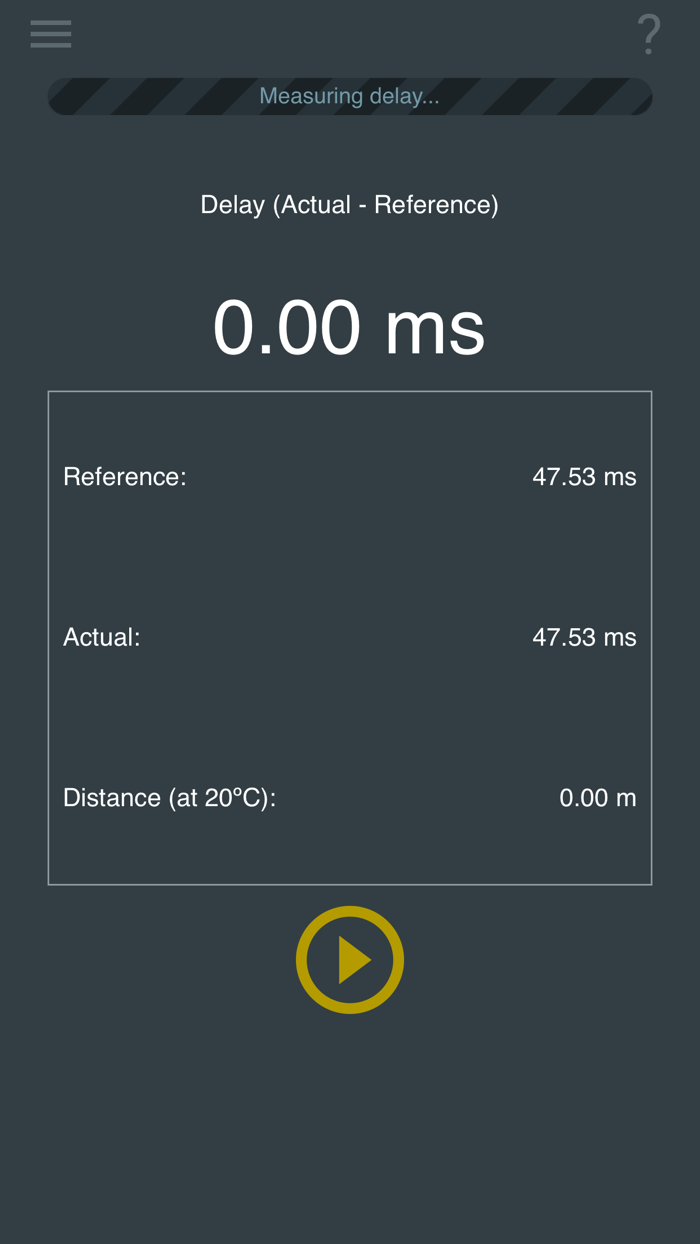Open the help screen via question mark icon
This screenshot has height=1244, width=700.
pos(648,33)
